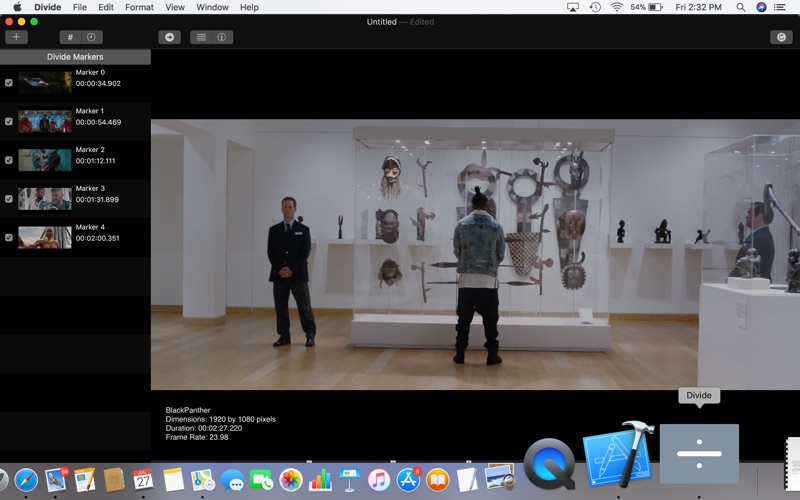Screen dimensions: 800x500
Task: Open QuickTime Player from the Dock
Action: [x=549, y=464]
